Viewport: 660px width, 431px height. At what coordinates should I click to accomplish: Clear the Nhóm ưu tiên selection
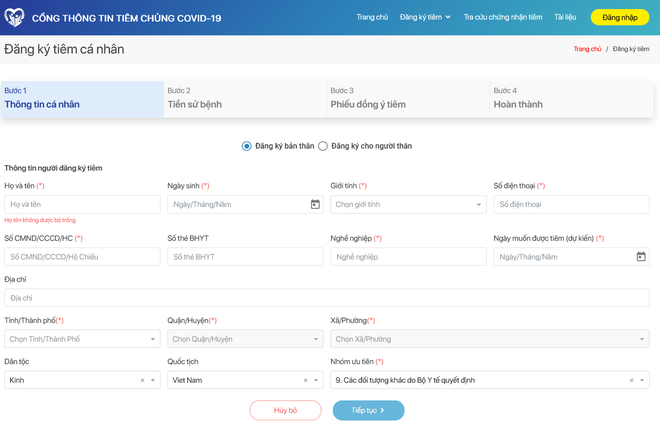[631, 380]
